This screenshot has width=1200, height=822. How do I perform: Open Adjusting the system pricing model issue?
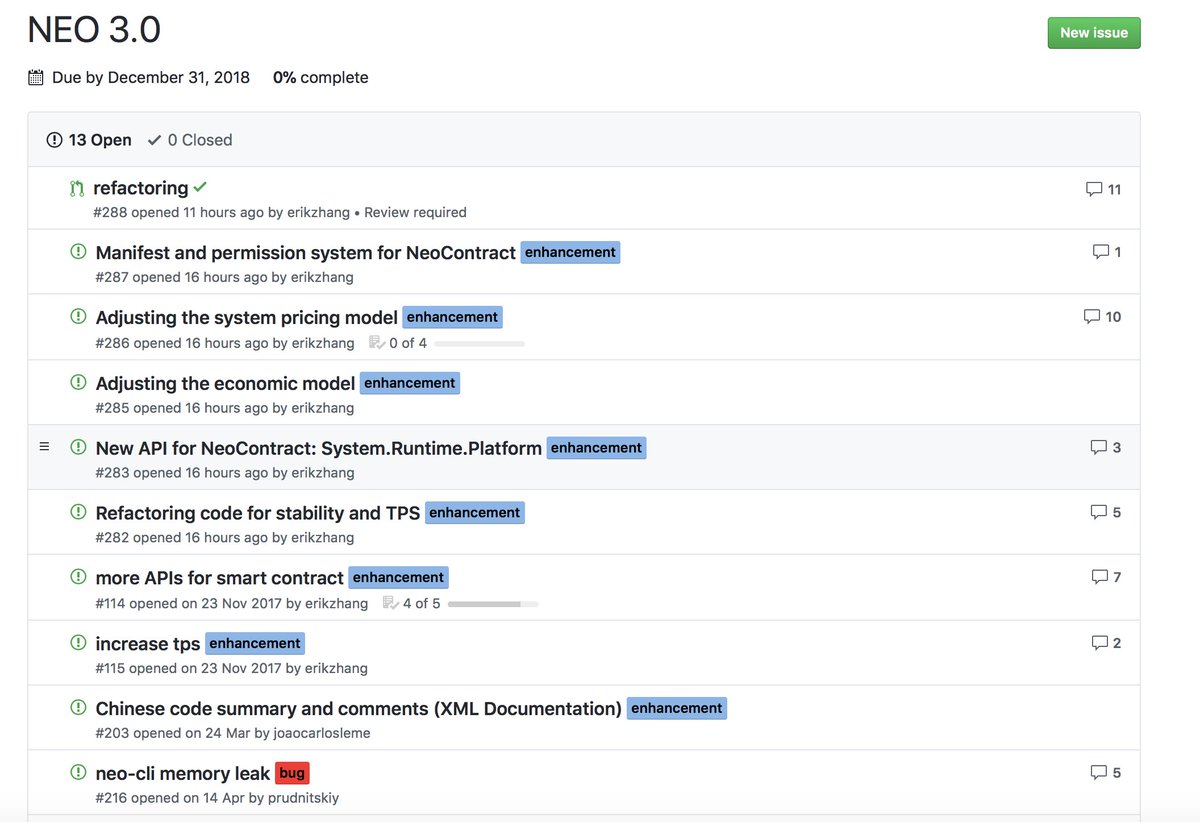(247, 318)
